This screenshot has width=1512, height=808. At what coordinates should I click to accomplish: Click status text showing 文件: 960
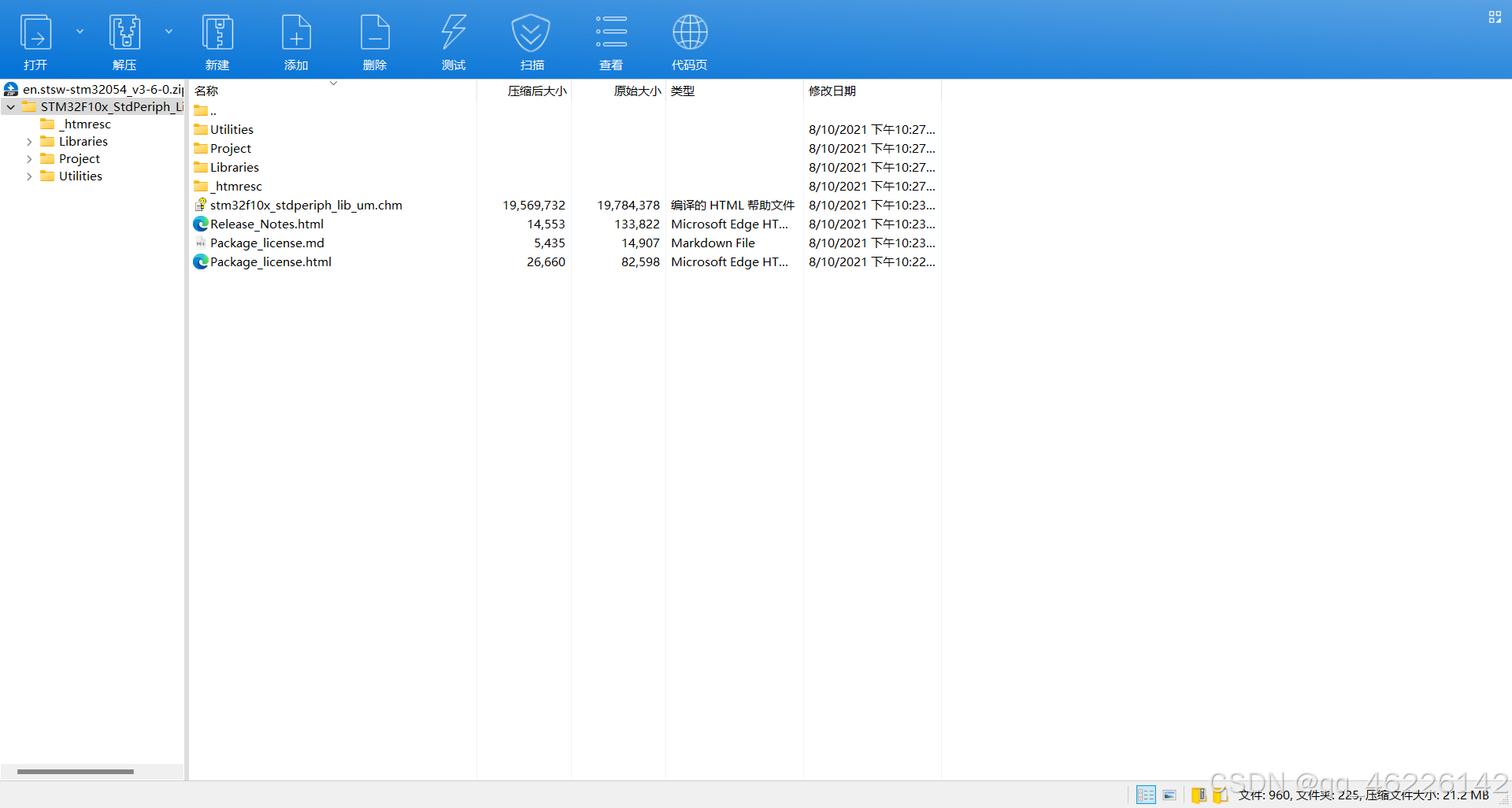(1265, 795)
